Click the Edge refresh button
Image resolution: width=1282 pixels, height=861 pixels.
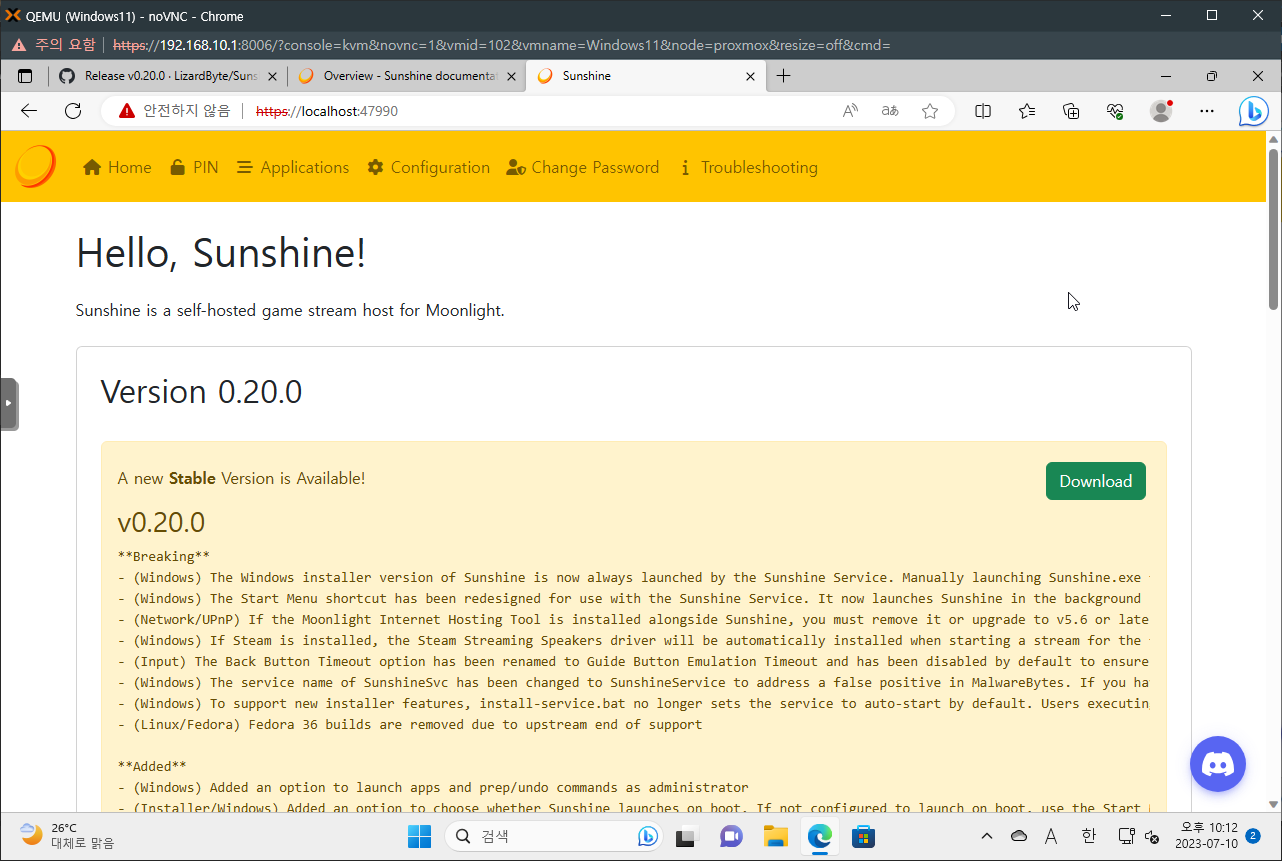73,111
